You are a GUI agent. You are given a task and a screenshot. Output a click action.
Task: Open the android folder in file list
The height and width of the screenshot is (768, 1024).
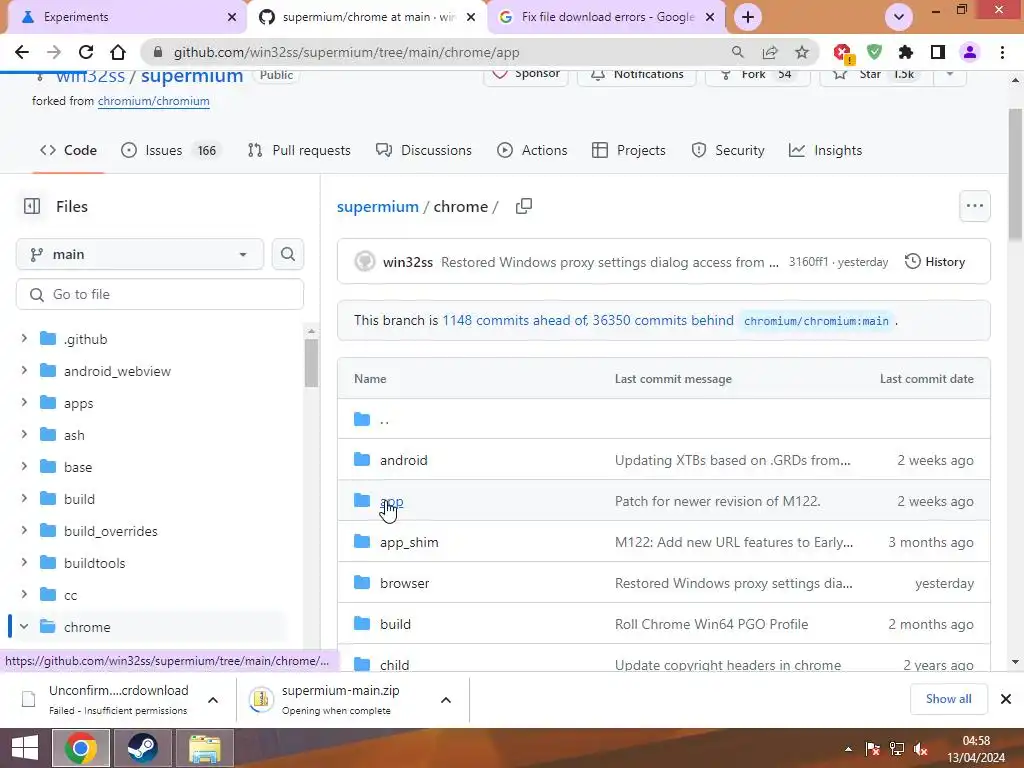click(x=404, y=460)
